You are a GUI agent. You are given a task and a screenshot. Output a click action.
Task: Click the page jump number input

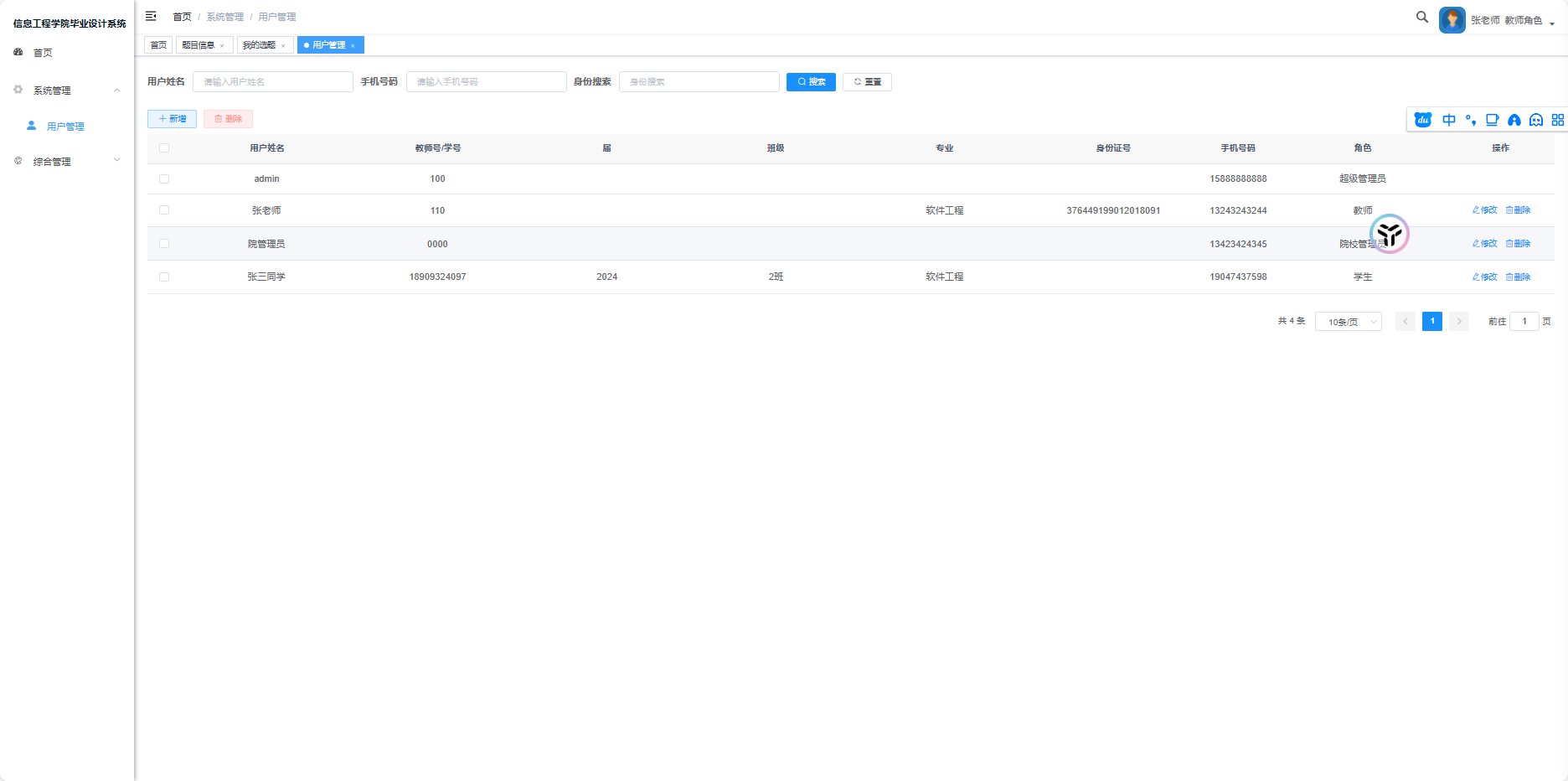click(x=1524, y=321)
